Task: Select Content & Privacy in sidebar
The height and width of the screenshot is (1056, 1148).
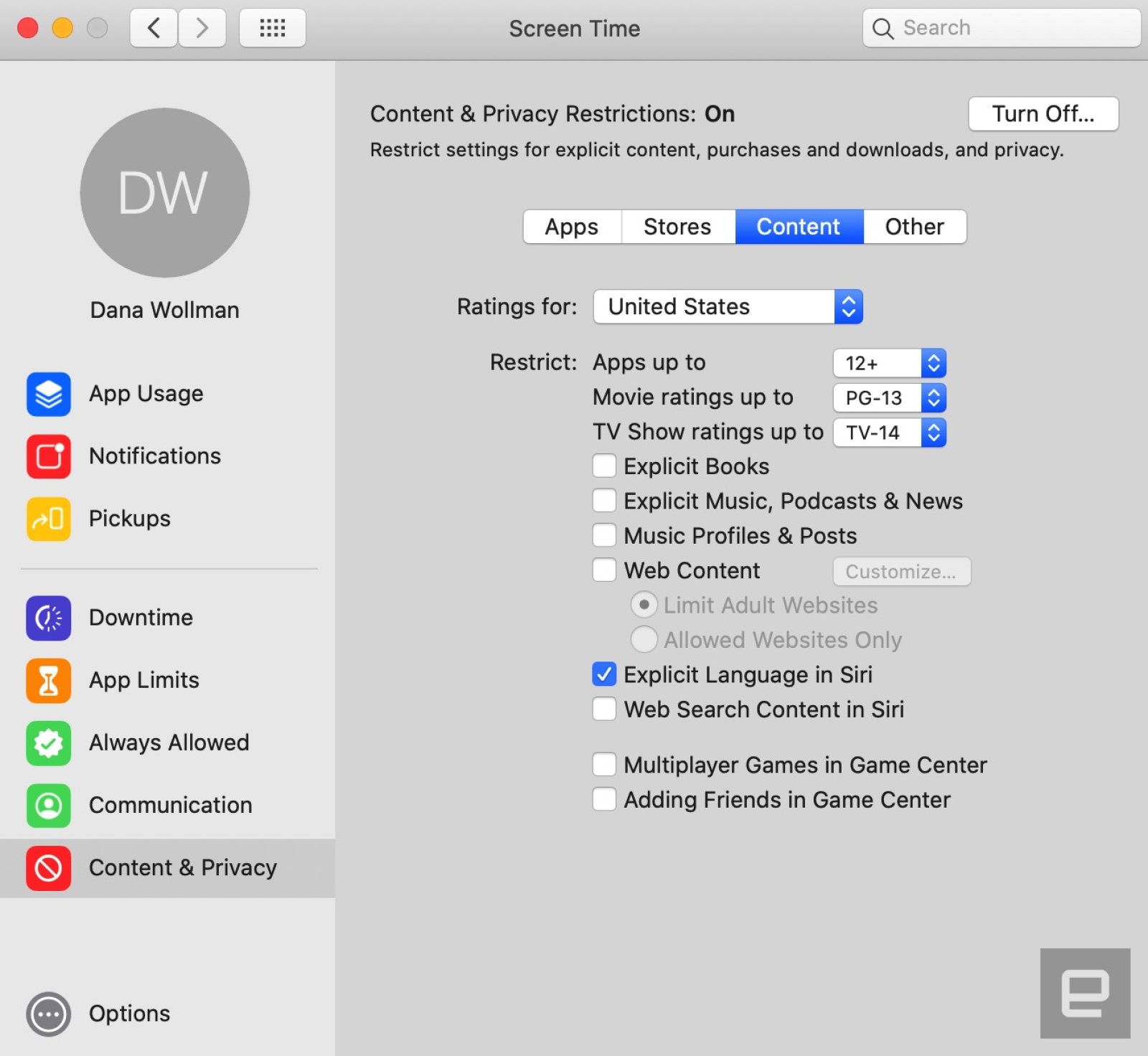Action: point(167,868)
